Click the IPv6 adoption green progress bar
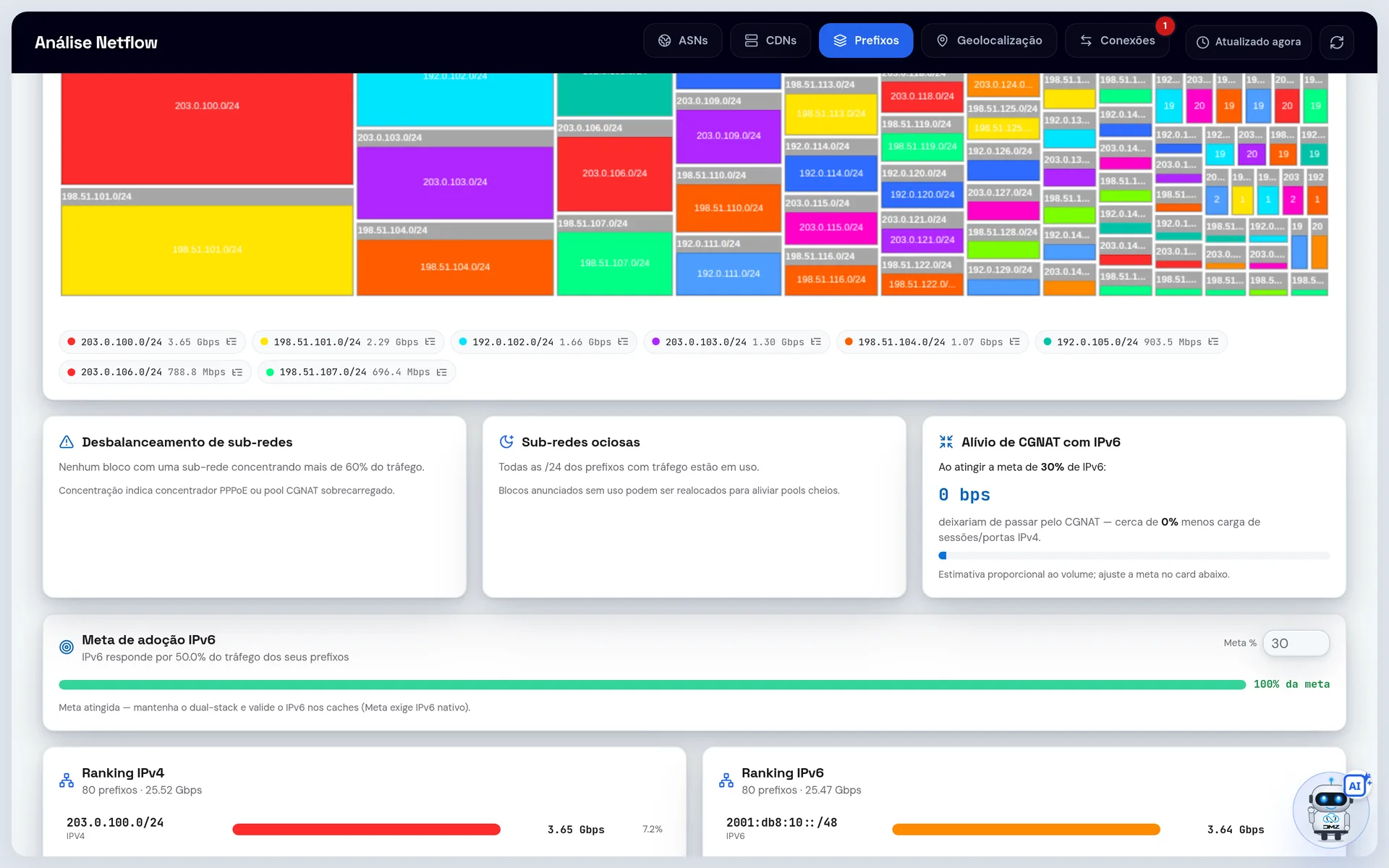 [652, 684]
